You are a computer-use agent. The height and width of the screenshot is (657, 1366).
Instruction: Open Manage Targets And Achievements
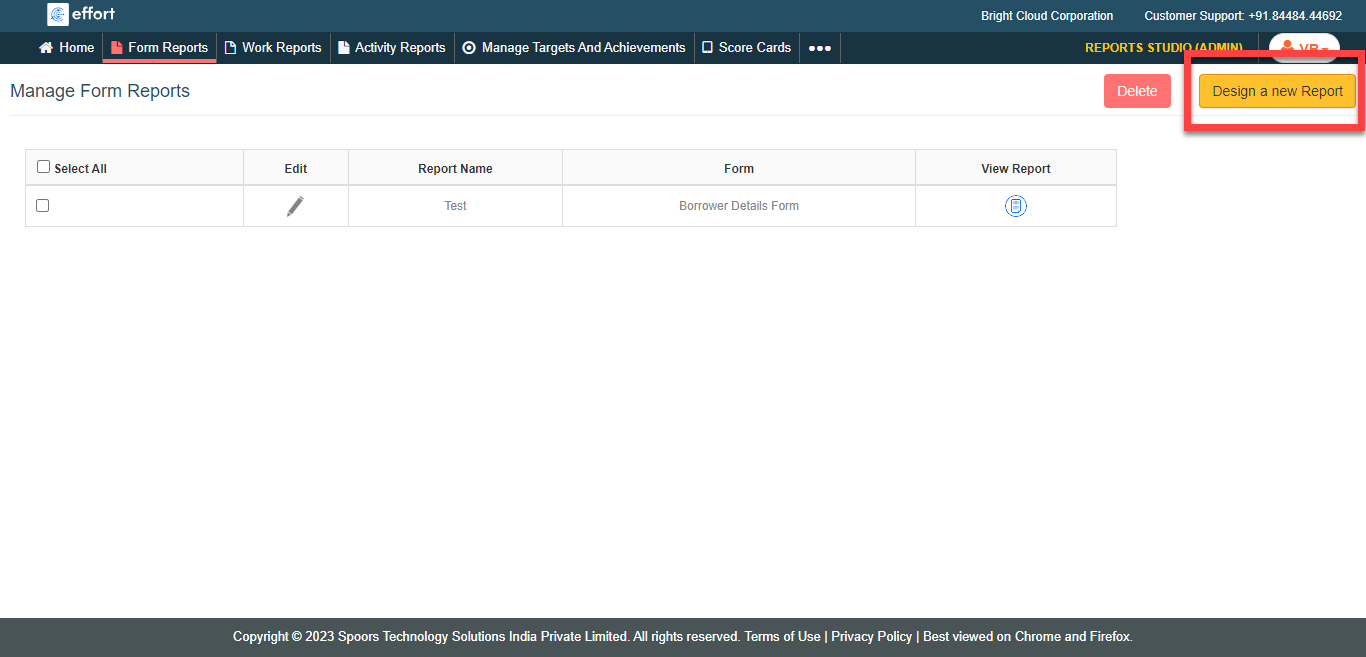574,47
